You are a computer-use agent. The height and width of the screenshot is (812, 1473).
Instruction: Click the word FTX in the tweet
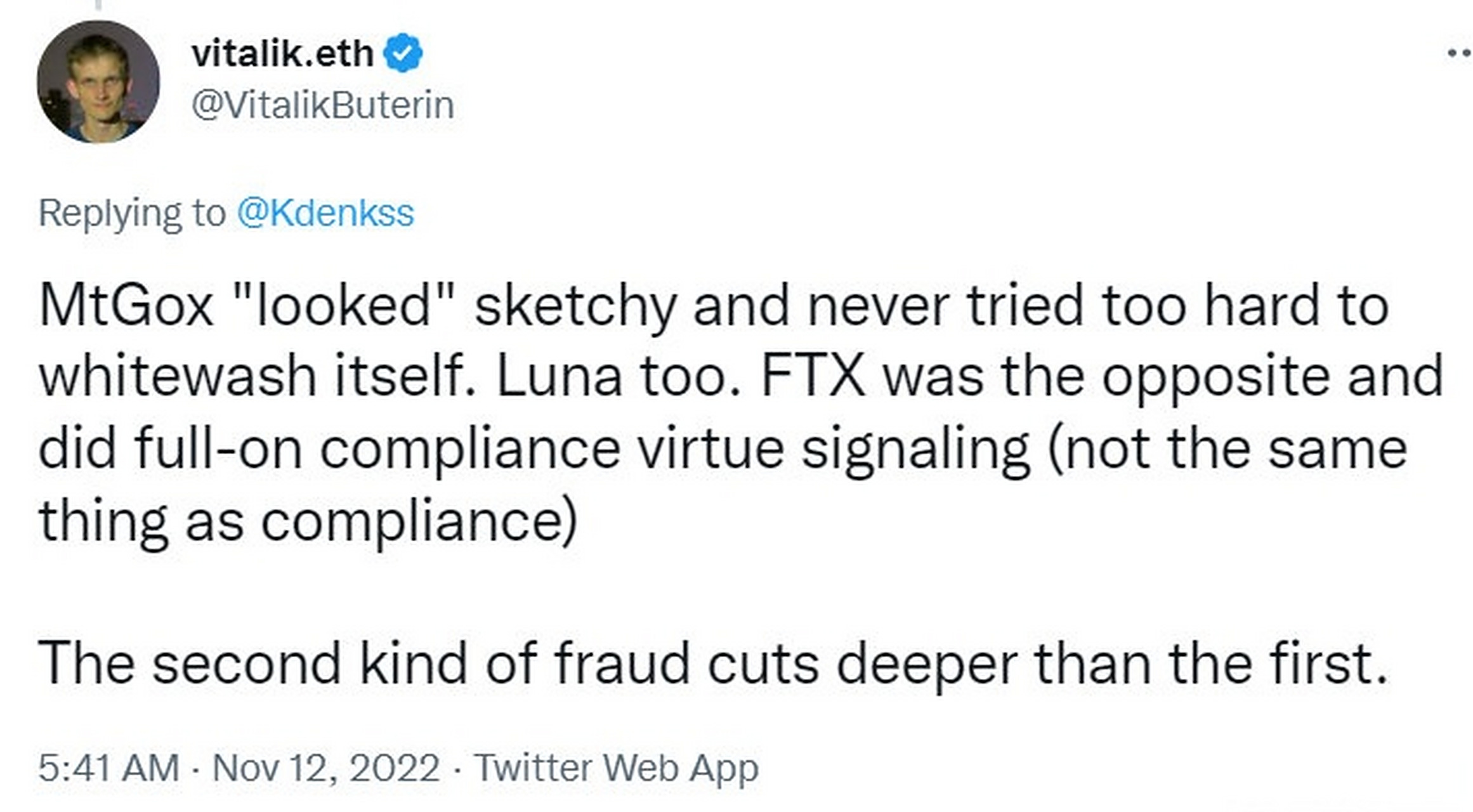click(813, 377)
